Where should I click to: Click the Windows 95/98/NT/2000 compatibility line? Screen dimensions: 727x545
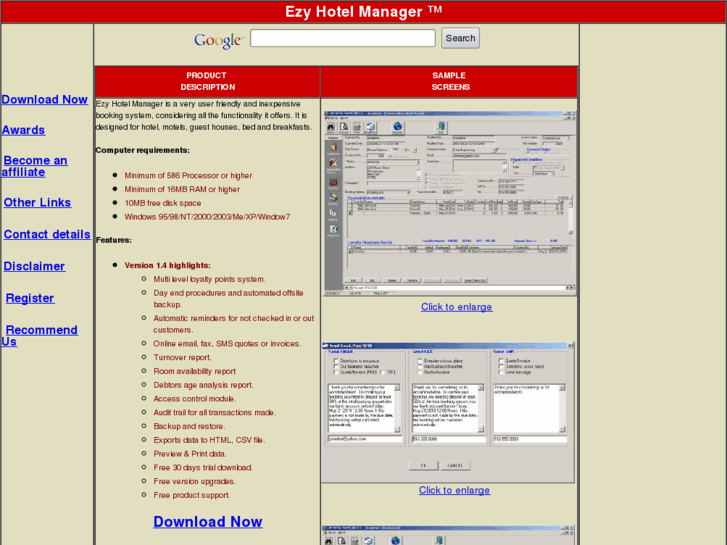tap(207, 217)
